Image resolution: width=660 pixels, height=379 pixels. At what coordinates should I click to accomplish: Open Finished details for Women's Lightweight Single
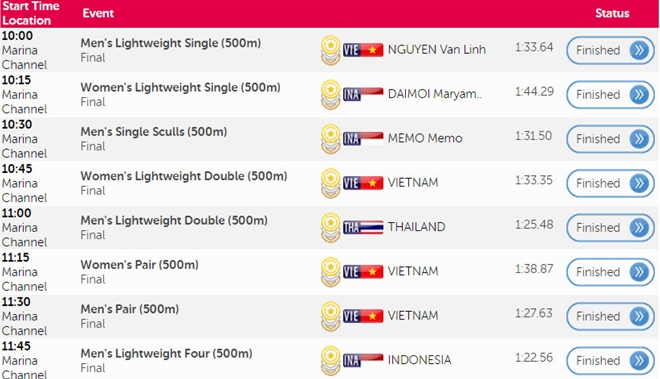coord(610,94)
